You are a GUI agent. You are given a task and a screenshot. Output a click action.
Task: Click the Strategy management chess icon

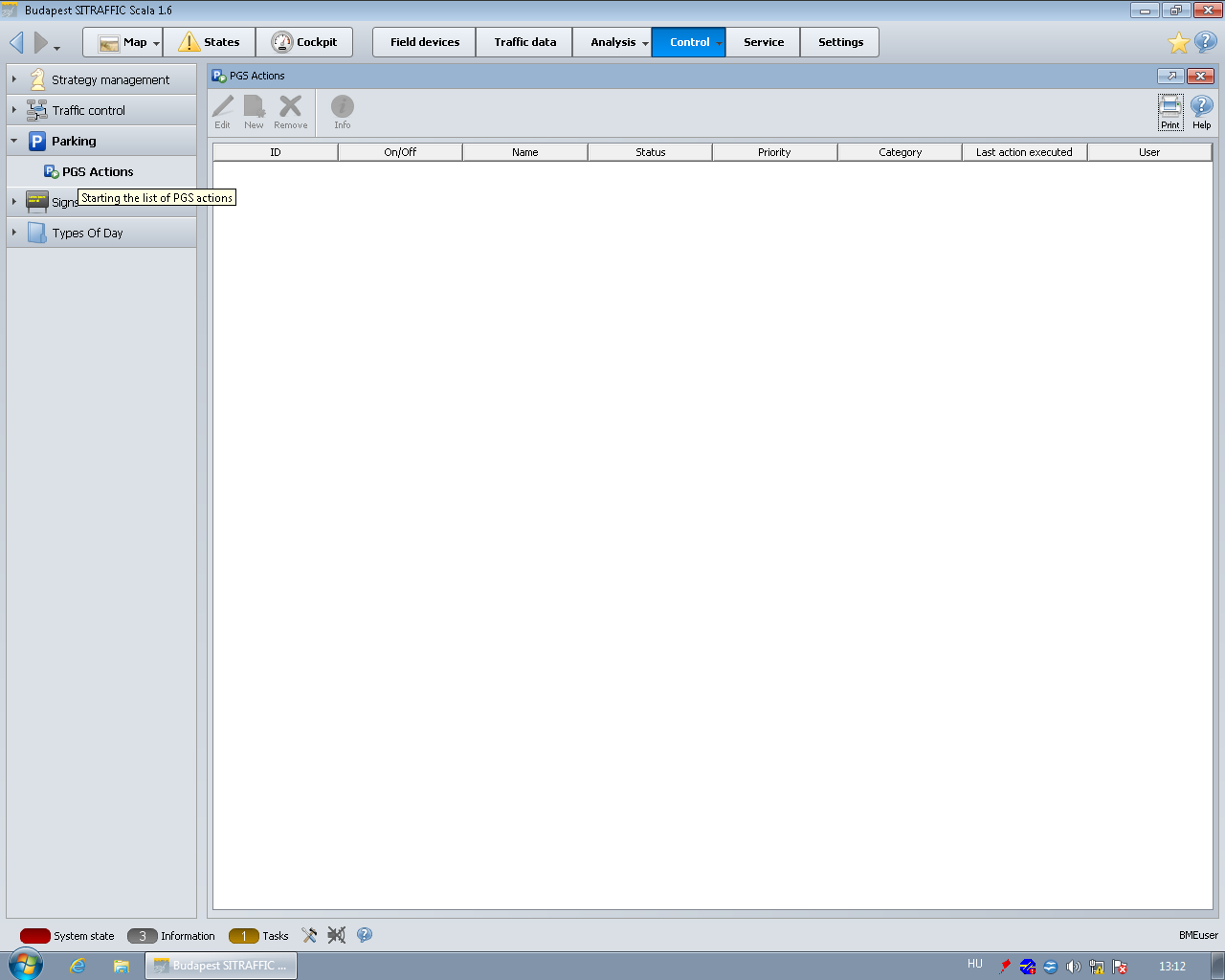pos(37,79)
